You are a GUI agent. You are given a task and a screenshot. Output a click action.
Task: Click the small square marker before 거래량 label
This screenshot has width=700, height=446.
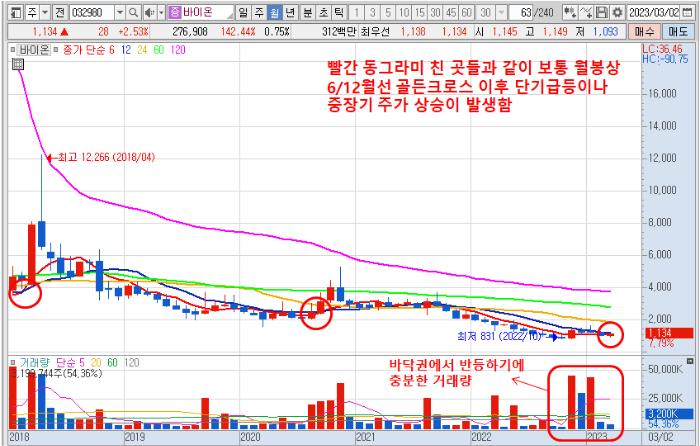click(13, 363)
